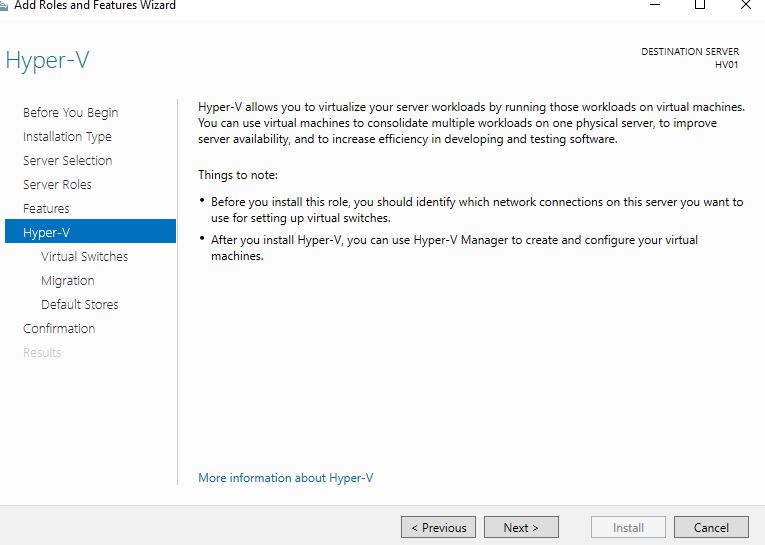The image size is (765, 545).
Task: Open More information about Hyper-V link
Action: coord(285,478)
